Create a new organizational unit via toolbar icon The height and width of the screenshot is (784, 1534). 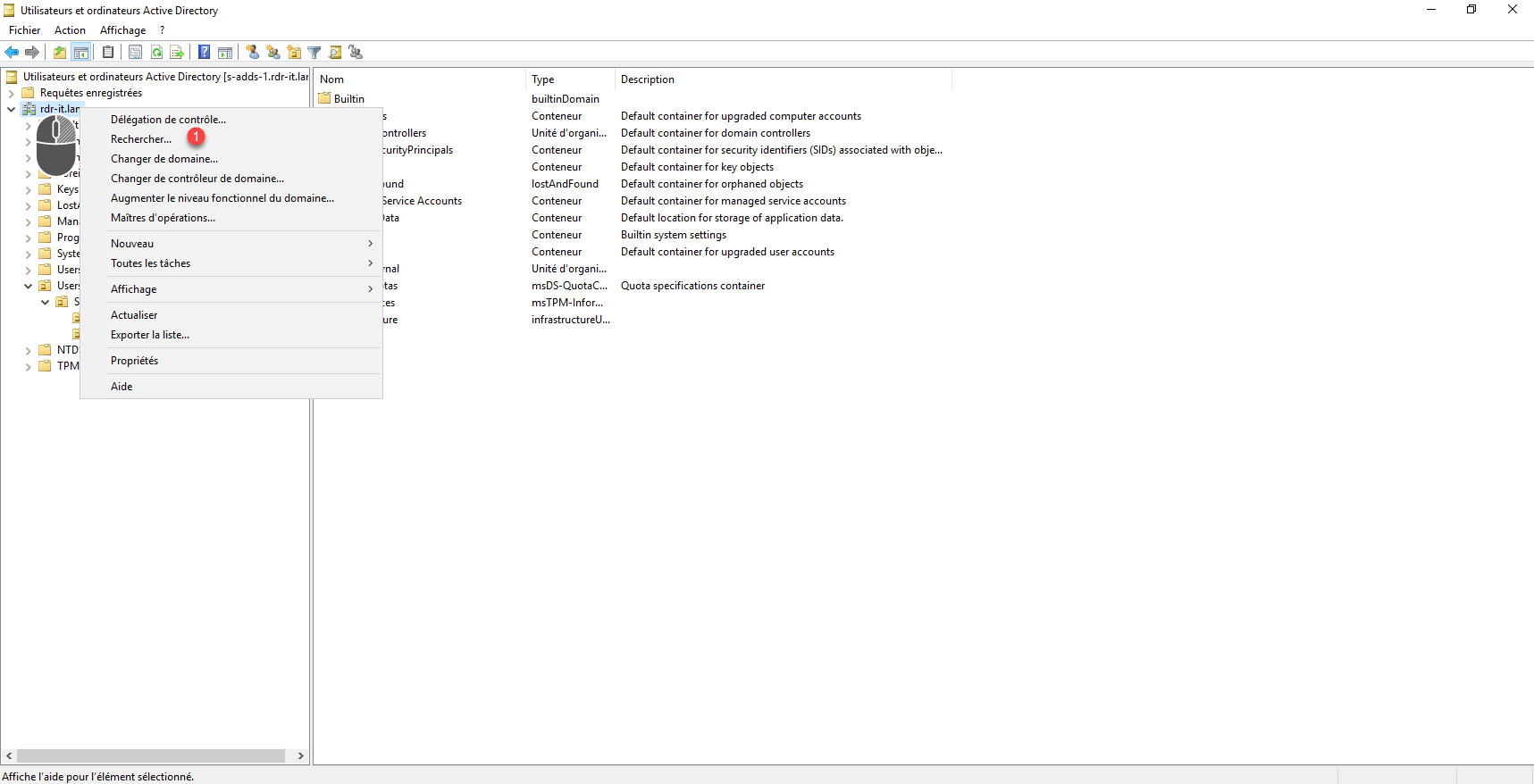point(294,53)
